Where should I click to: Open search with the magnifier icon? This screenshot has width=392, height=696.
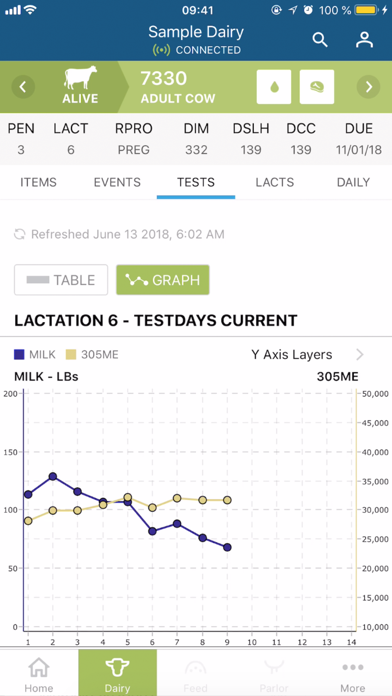[320, 40]
